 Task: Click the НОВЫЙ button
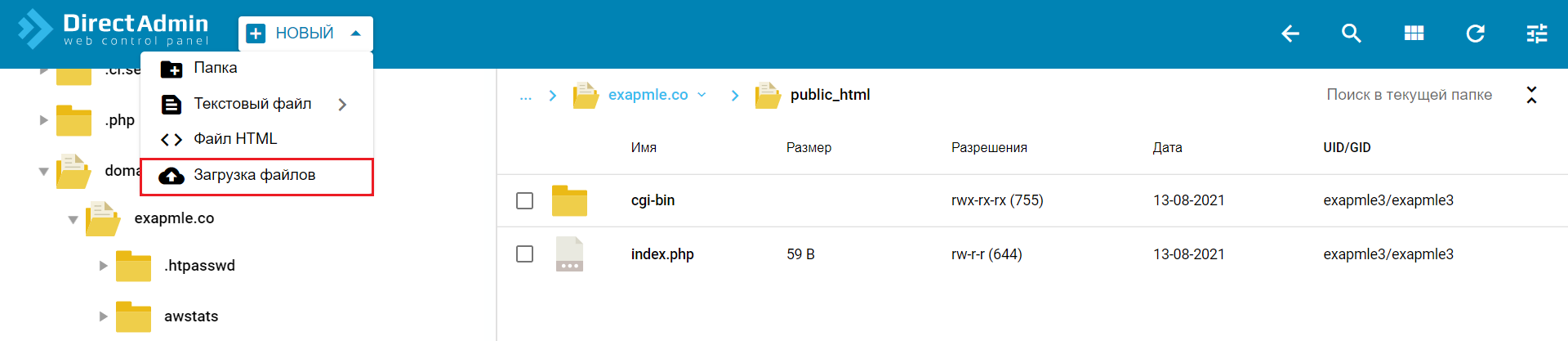pyautogui.click(x=305, y=34)
